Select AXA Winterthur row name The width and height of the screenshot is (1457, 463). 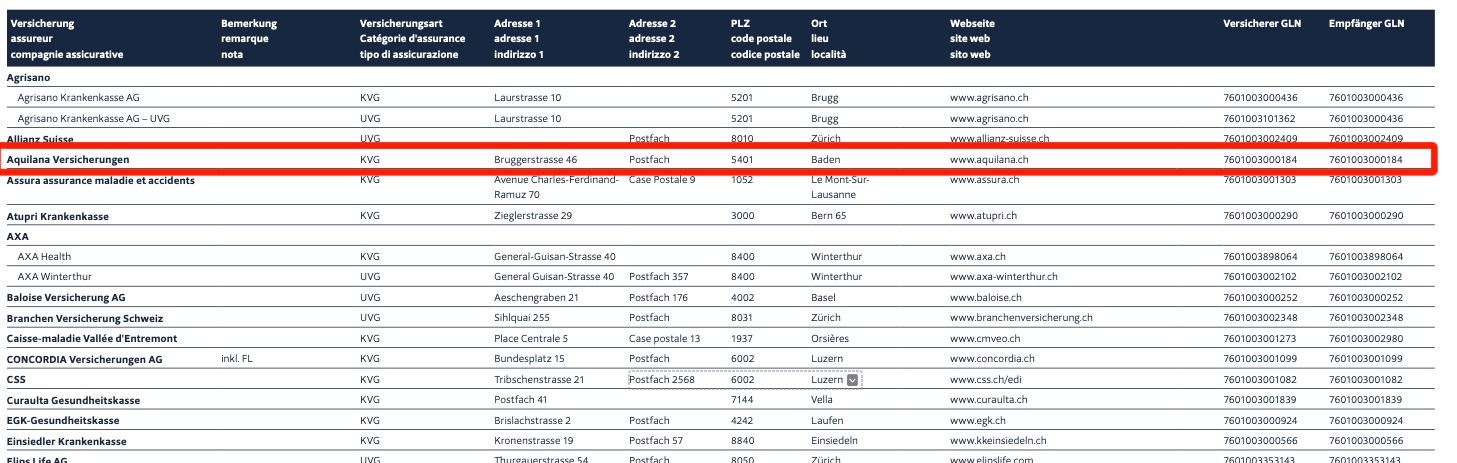55,277
